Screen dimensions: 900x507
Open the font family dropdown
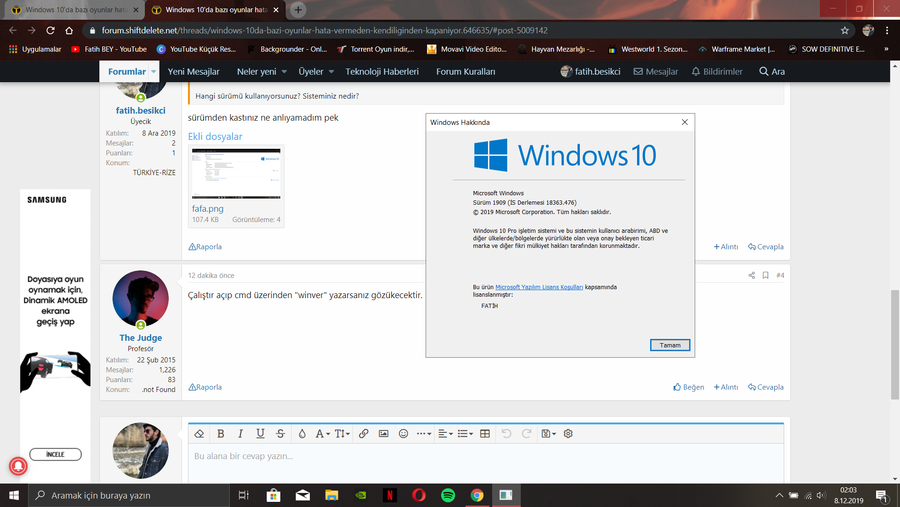coord(323,434)
